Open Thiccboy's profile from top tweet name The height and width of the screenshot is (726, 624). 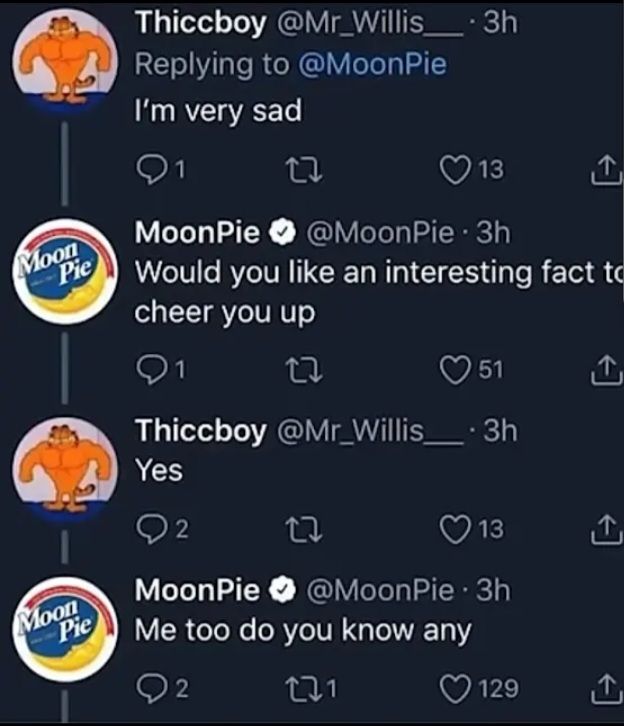pyautogui.click(x=200, y=22)
